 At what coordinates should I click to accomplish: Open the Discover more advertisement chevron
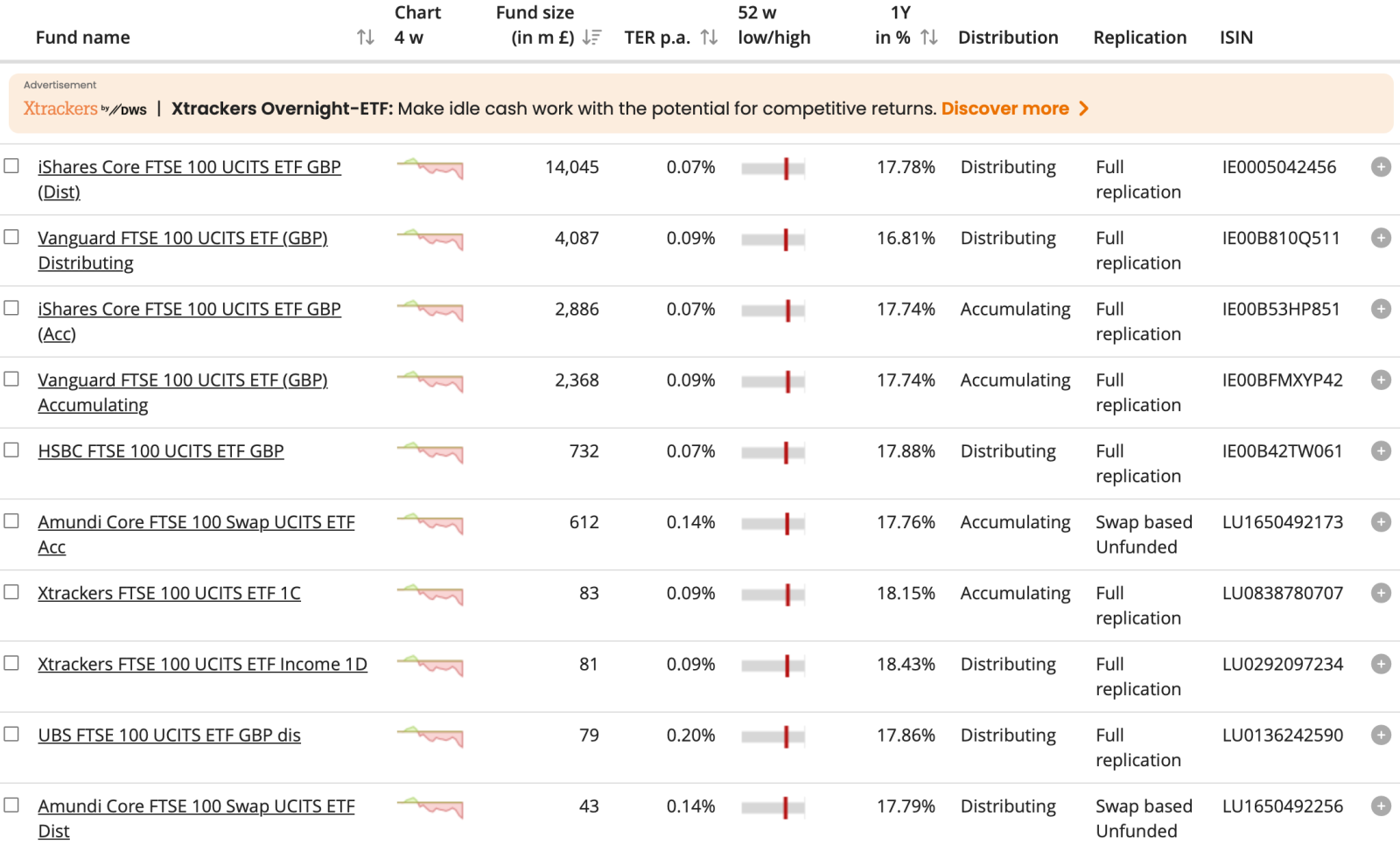(1084, 108)
